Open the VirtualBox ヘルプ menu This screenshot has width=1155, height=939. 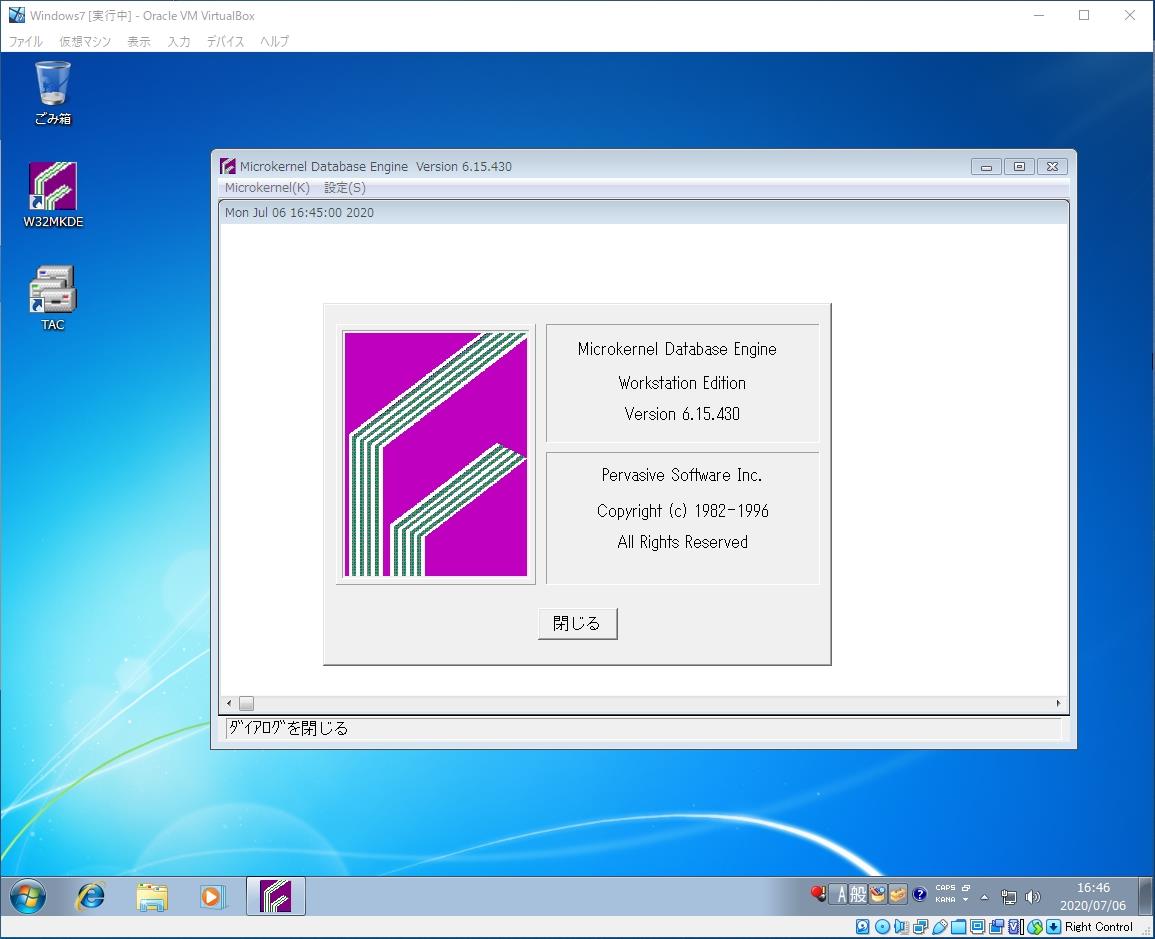pyautogui.click(x=274, y=41)
